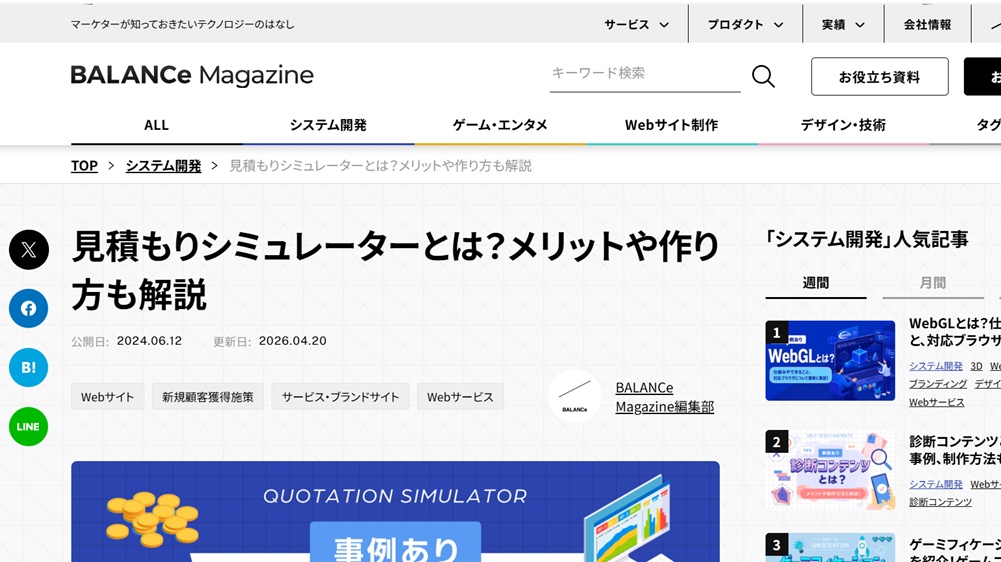Screen dimensions: 1001x562
Task: Go to TOP breadcrumb link
Action: (84, 166)
